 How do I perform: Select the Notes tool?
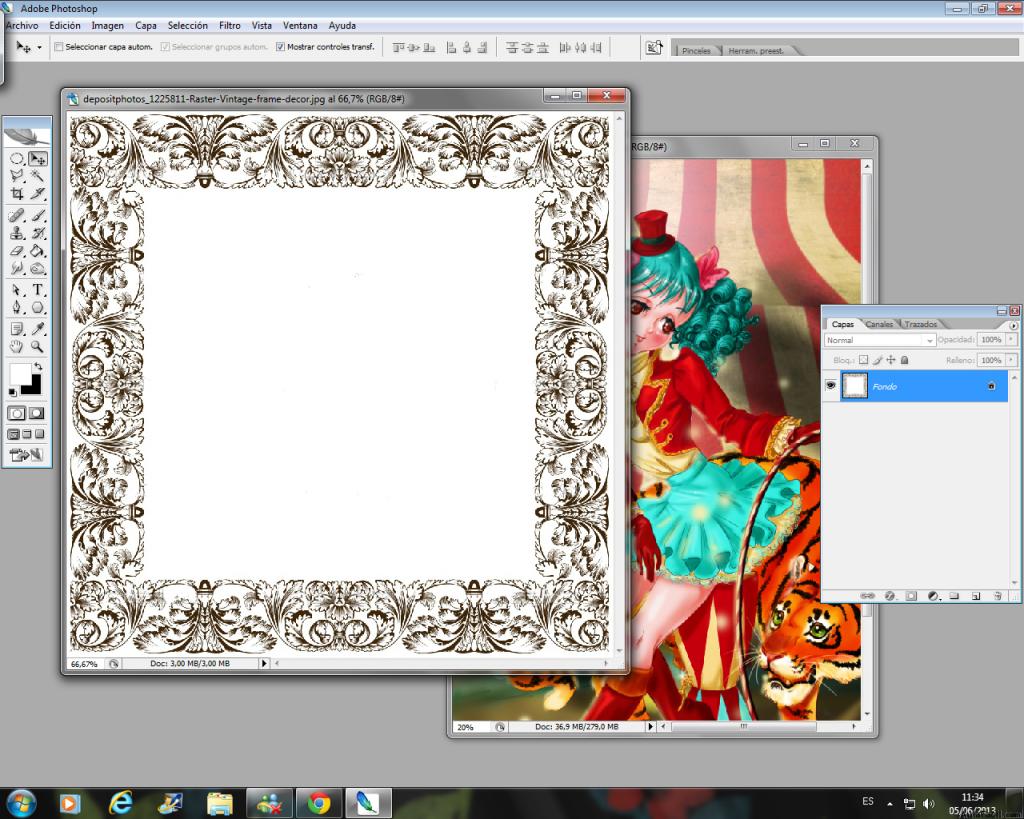click(17, 329)
